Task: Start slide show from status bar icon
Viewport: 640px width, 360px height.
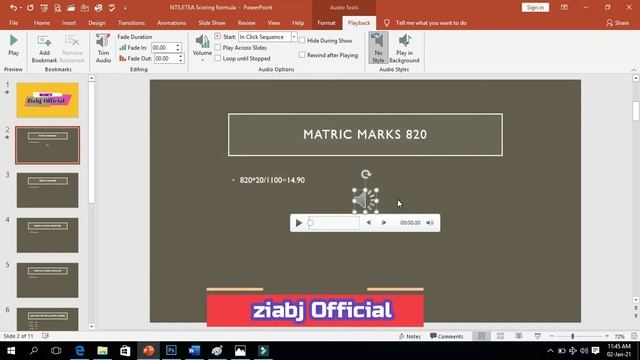Action: click(538, 336)
